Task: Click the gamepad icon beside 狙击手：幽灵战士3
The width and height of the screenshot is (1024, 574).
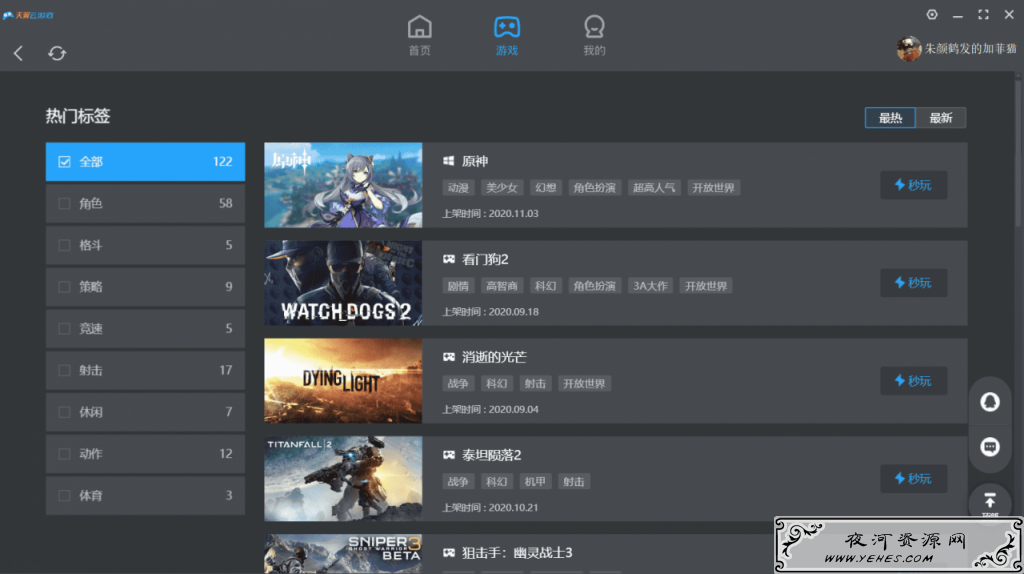Action: 449,553
